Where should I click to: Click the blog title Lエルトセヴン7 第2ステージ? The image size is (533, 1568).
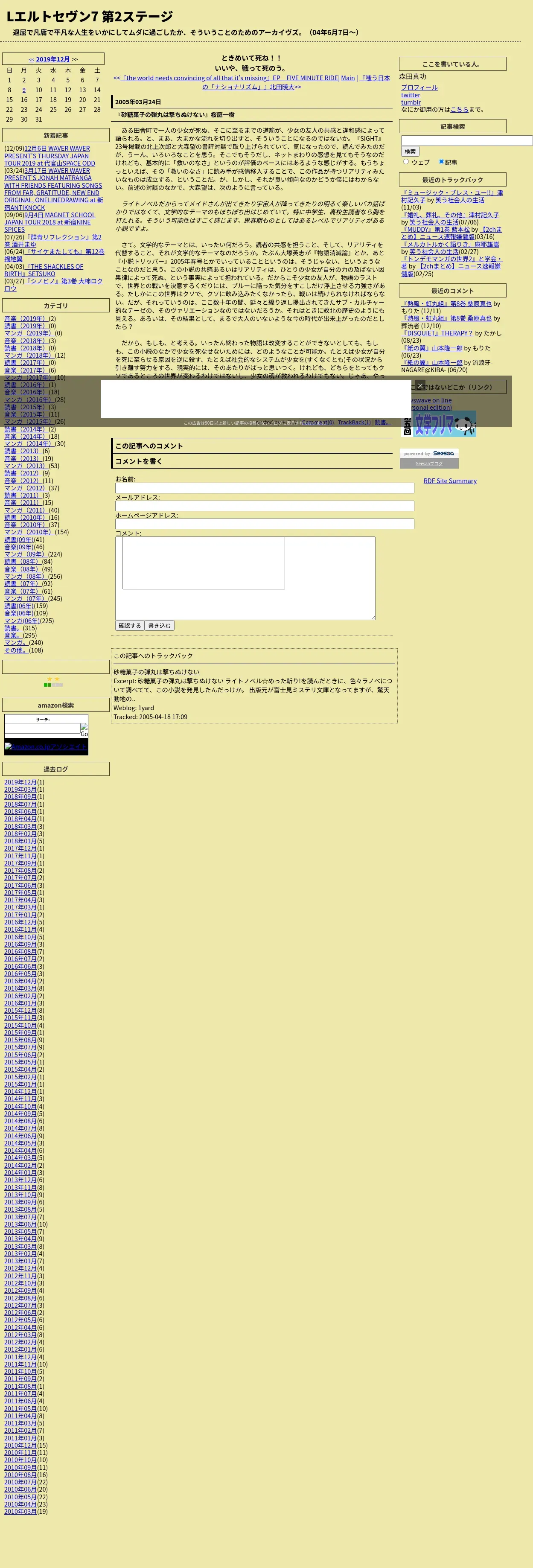[90, 17]
